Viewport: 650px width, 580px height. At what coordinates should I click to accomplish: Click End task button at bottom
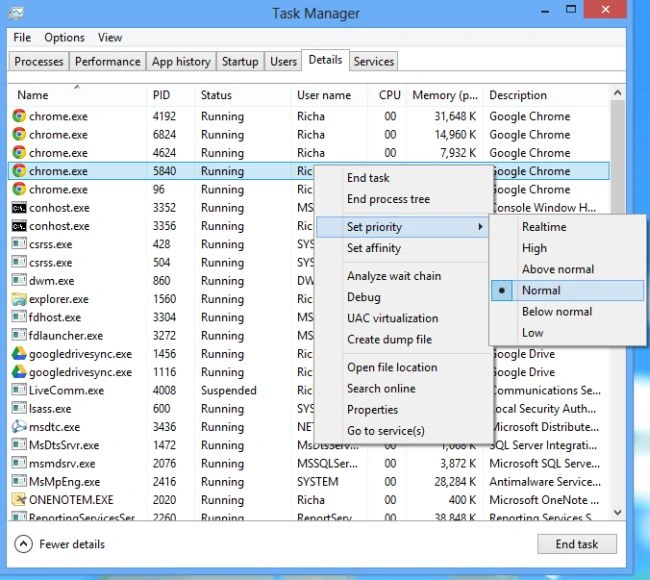(x=577, y=544)
